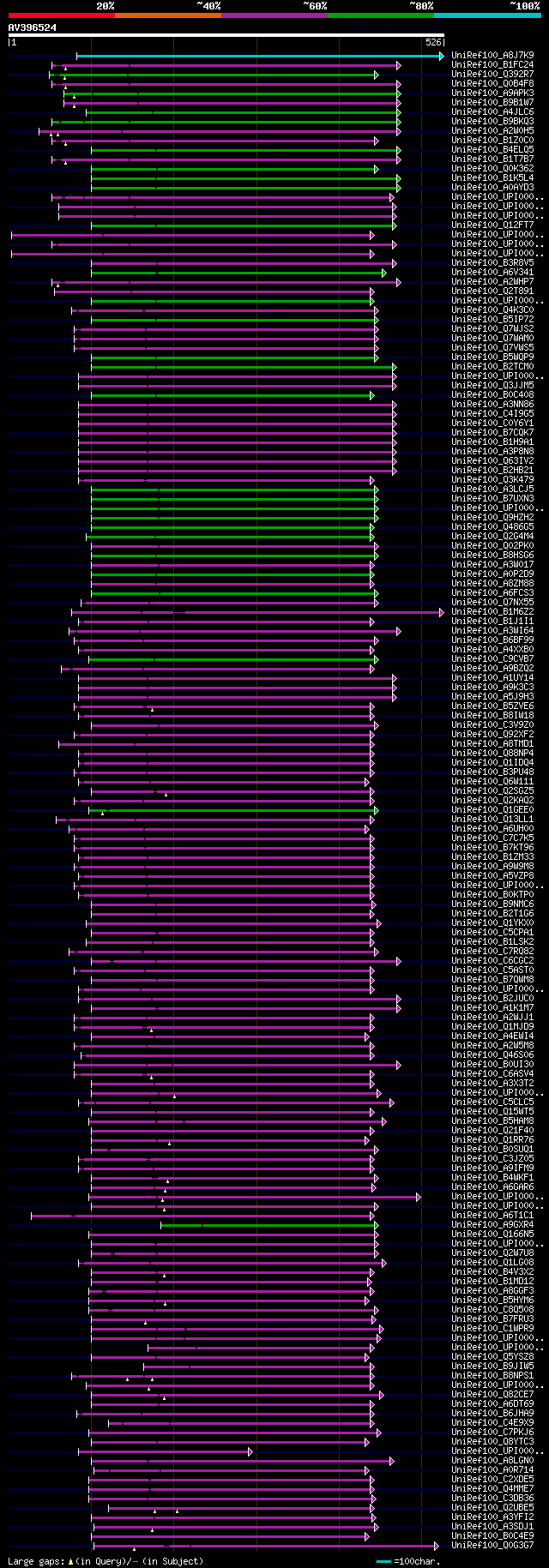Click the UniRef100_Q02PK0 label
Screen dimensions: 549x1568
pyautogui.click(x=492, y=546)
